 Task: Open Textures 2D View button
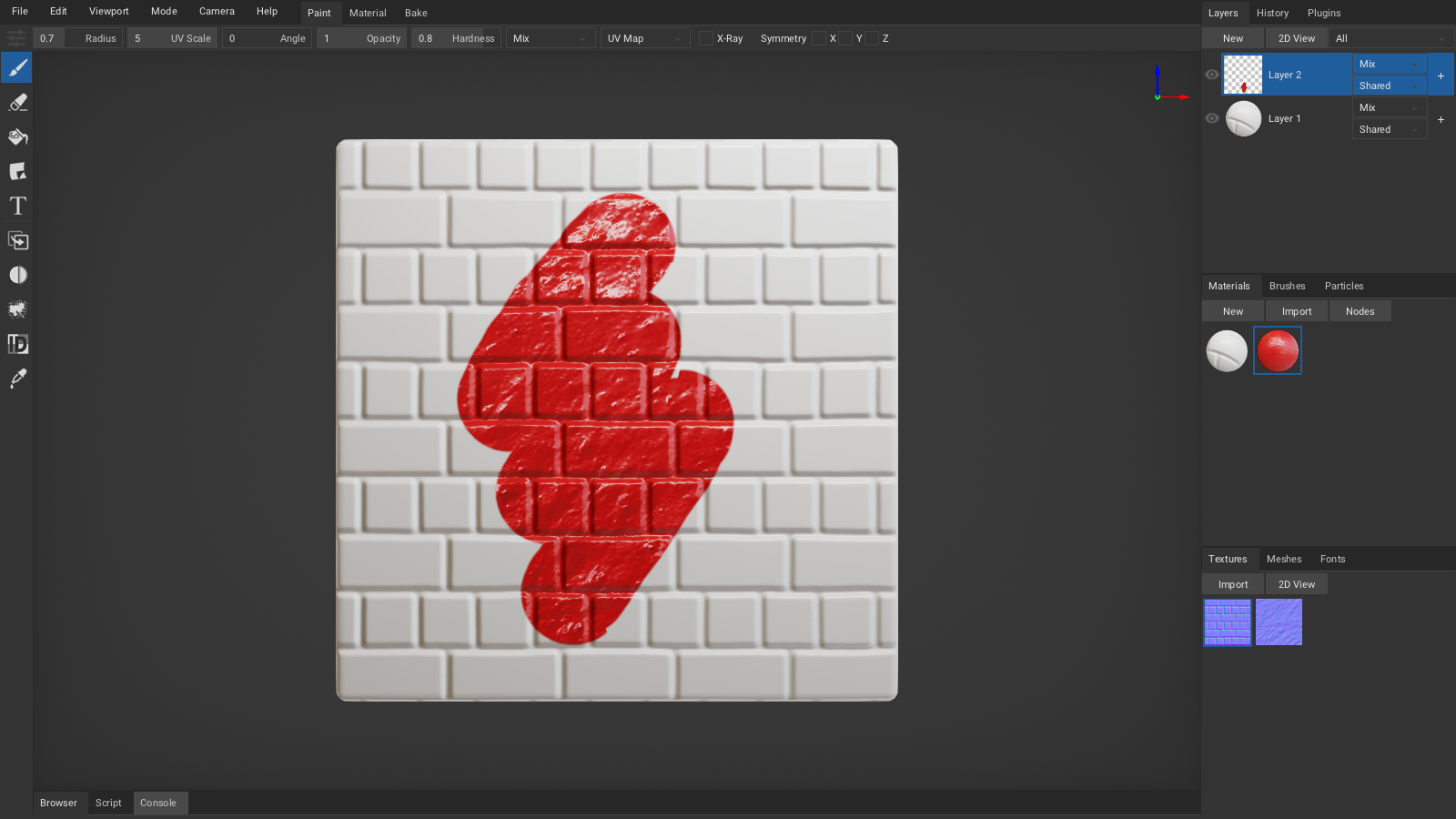pos(1297,584)
